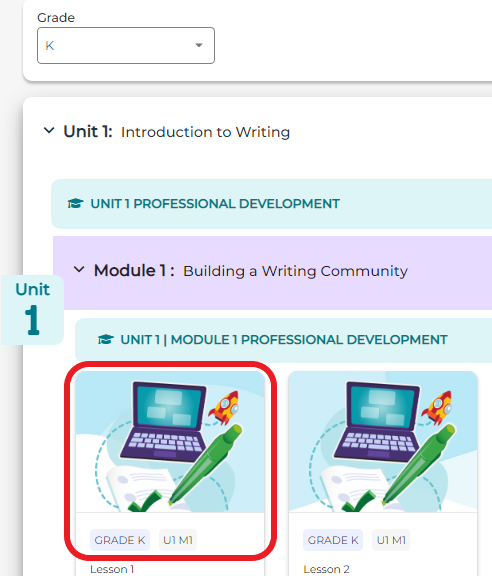
Task: Click the Lesson 1 title text
Action: coord(112,569)
